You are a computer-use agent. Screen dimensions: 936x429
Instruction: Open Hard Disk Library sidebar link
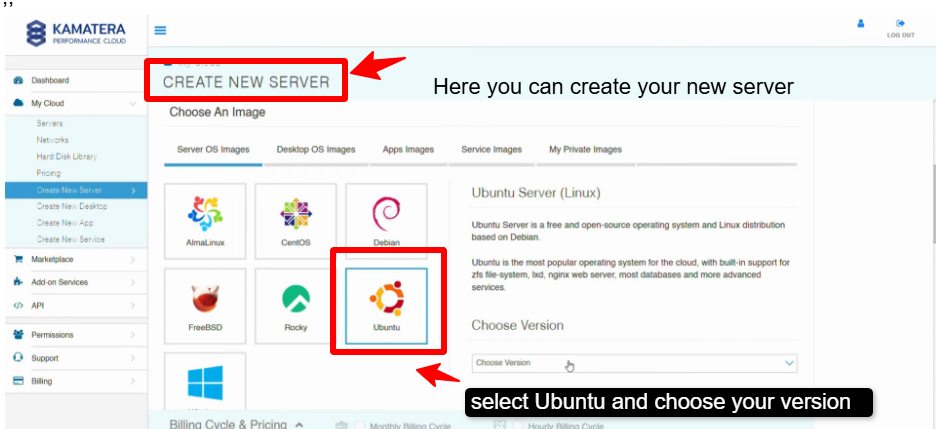pos(66,157)
